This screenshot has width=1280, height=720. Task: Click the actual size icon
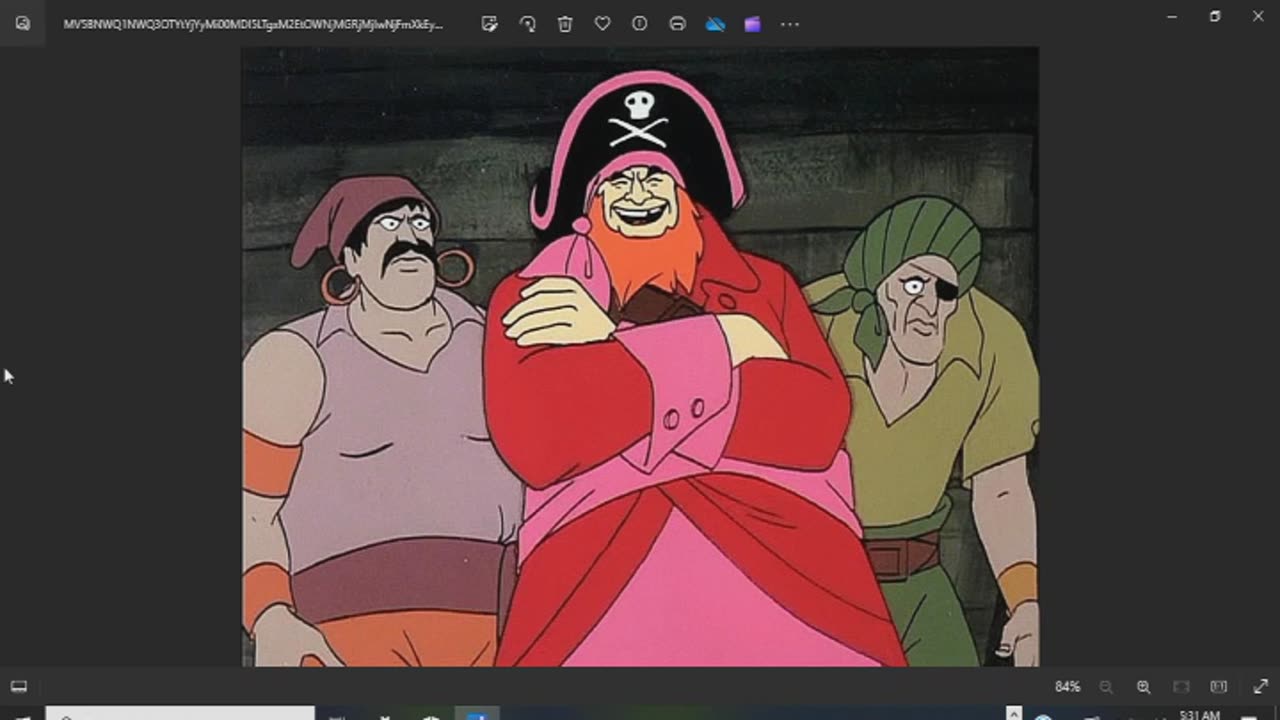pos(1218,687)
